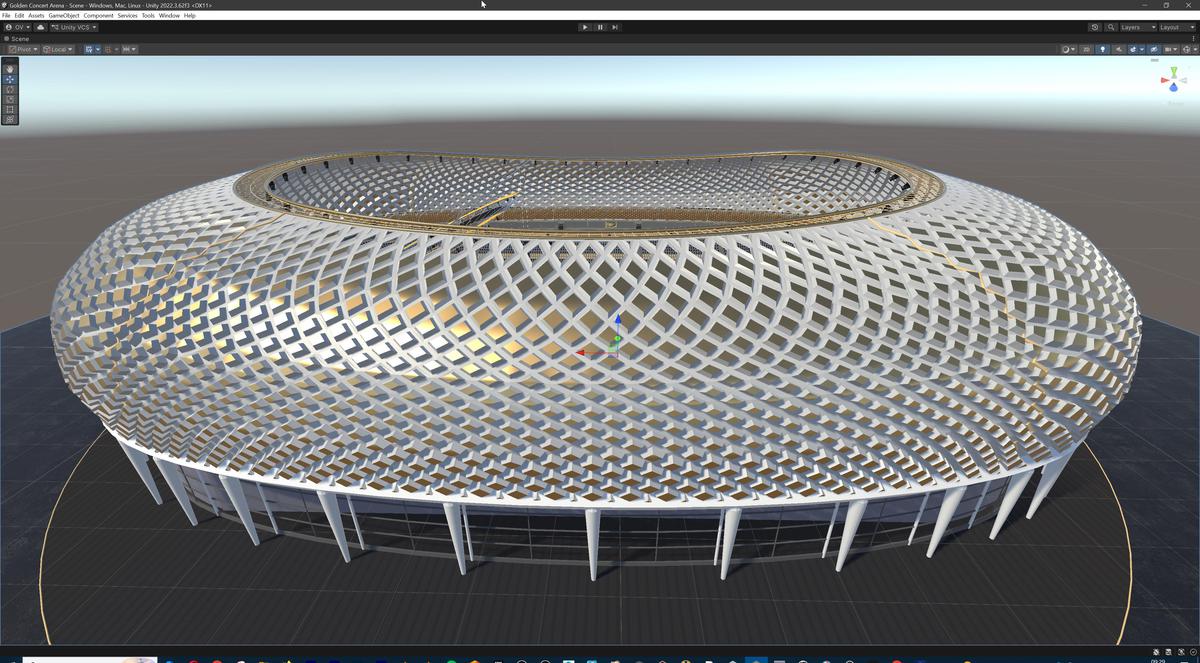Open the Unity VCS dropdown
The image size is (1200, 663).
[x=74, y=27]
